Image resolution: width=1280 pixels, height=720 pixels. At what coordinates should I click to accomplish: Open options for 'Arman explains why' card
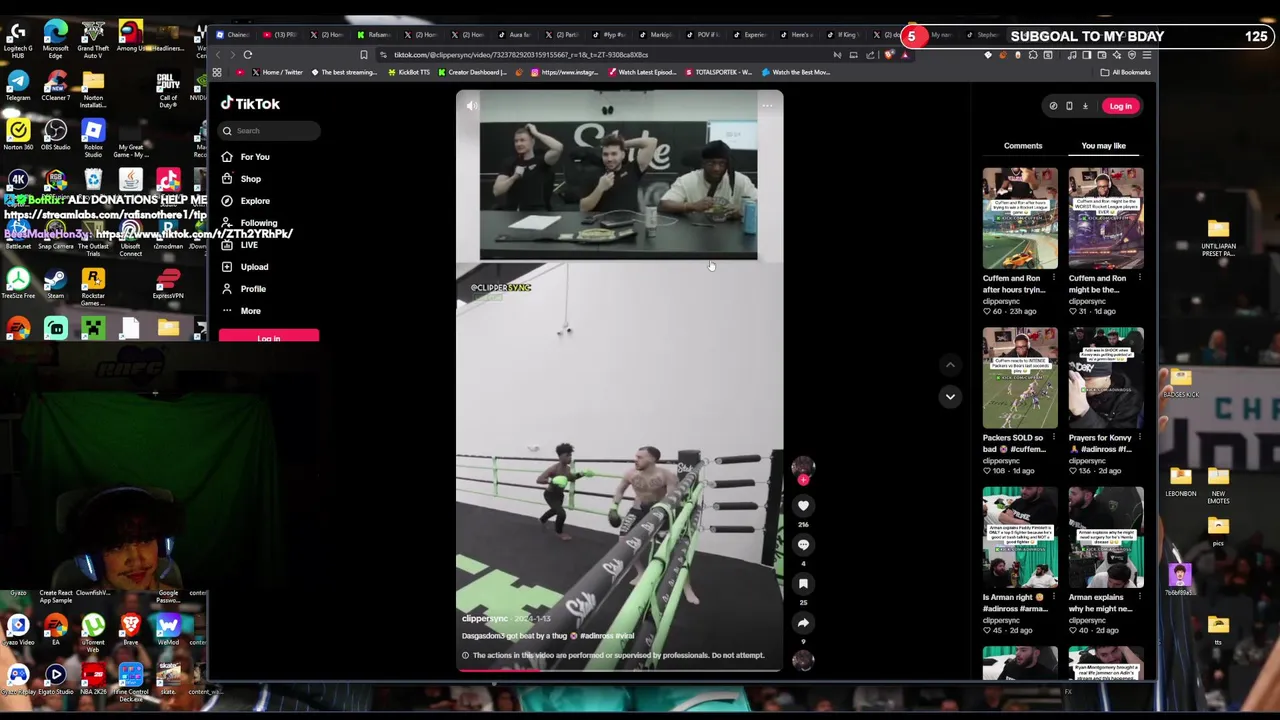(x=1140, y=597)
